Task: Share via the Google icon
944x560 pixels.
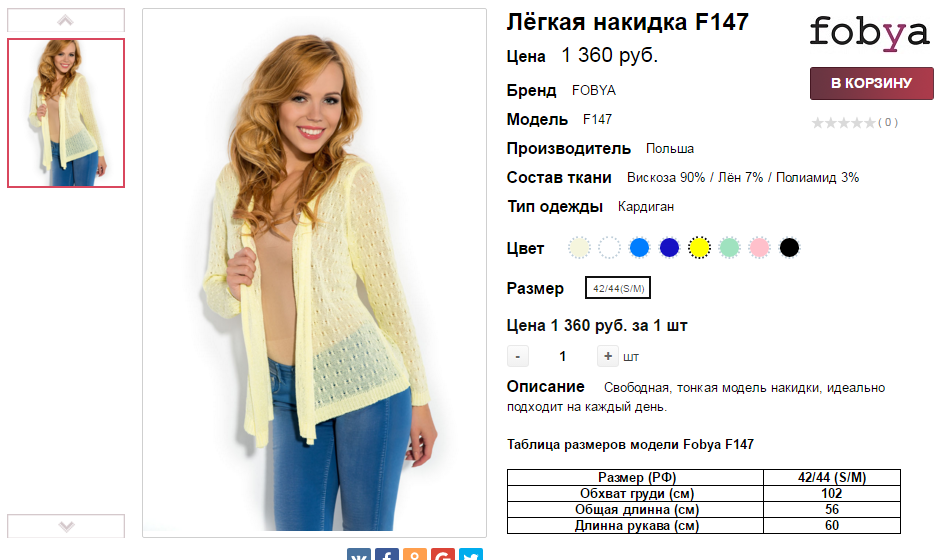Action: point(442,554)
